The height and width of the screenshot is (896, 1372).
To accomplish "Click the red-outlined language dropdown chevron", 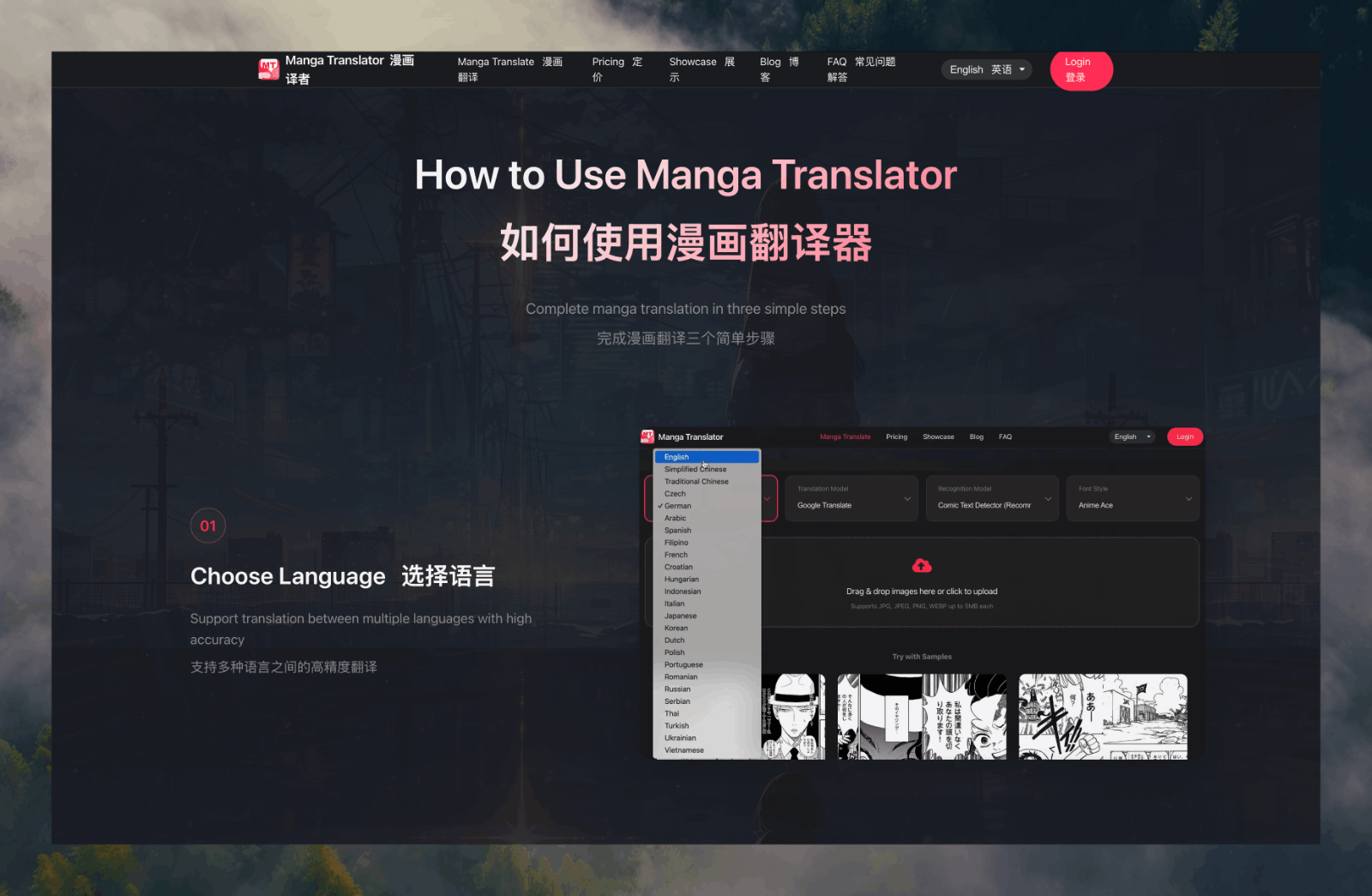I will click(x=767, y=499).
